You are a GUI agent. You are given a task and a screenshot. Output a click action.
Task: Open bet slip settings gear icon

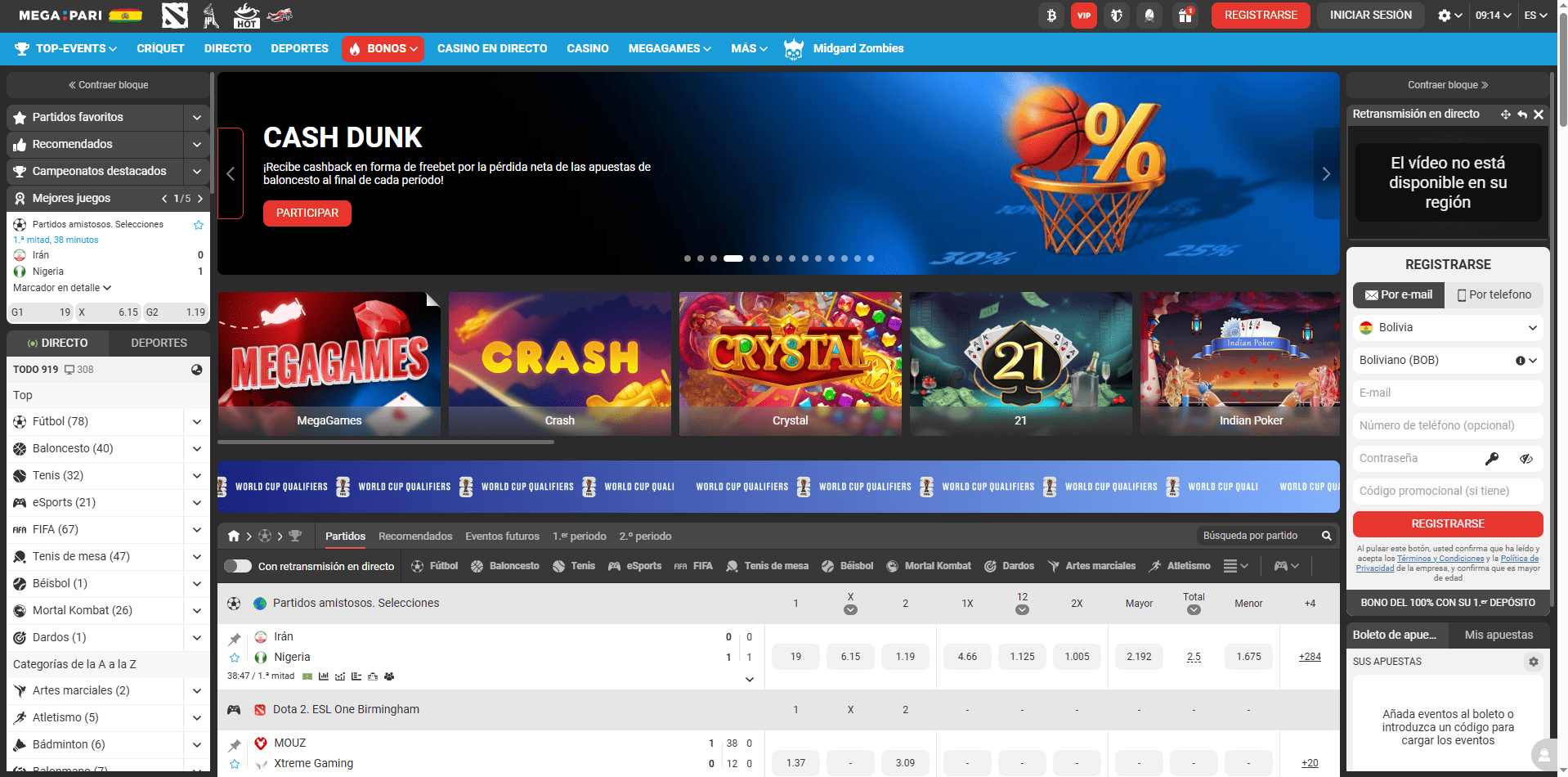(1534, 662)
